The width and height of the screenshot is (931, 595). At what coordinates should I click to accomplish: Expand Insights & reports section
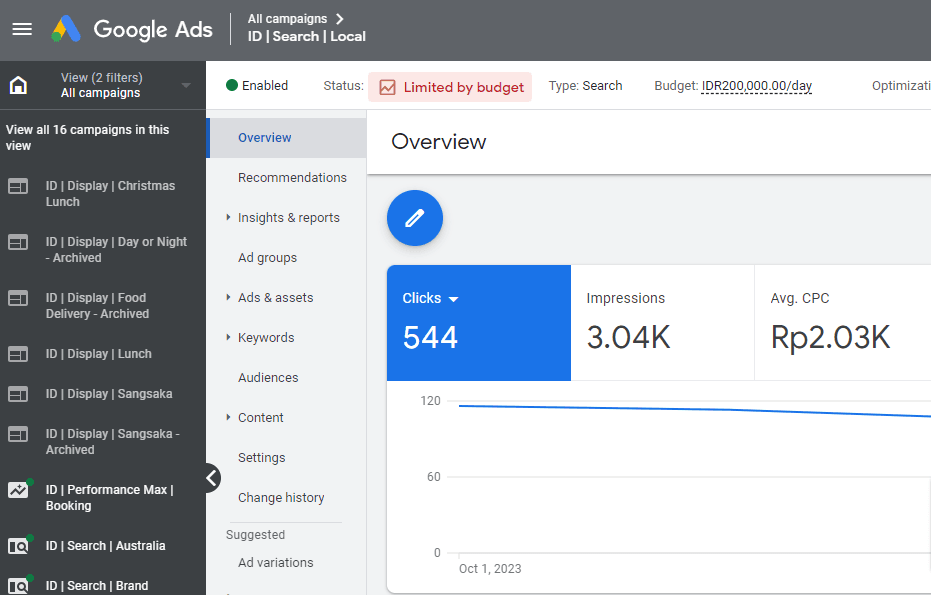tap(229, 218)
